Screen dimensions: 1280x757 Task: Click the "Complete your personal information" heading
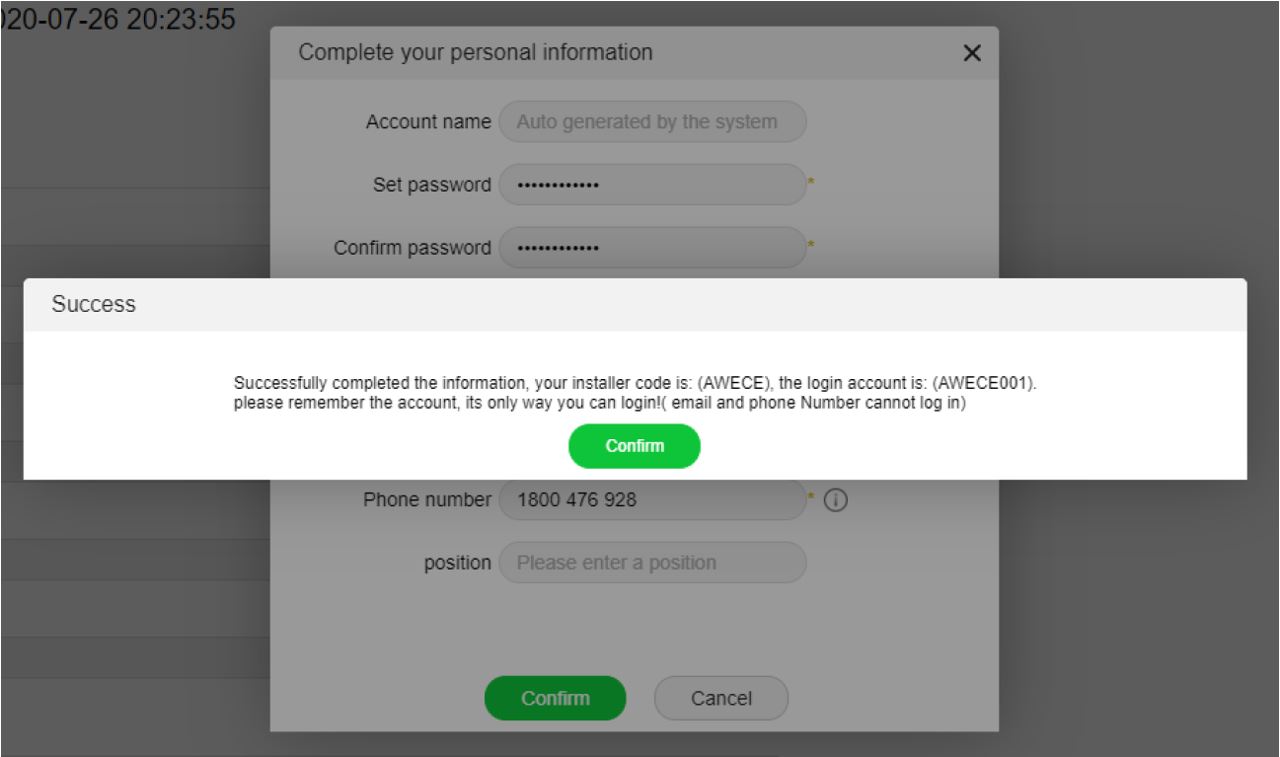476,53
